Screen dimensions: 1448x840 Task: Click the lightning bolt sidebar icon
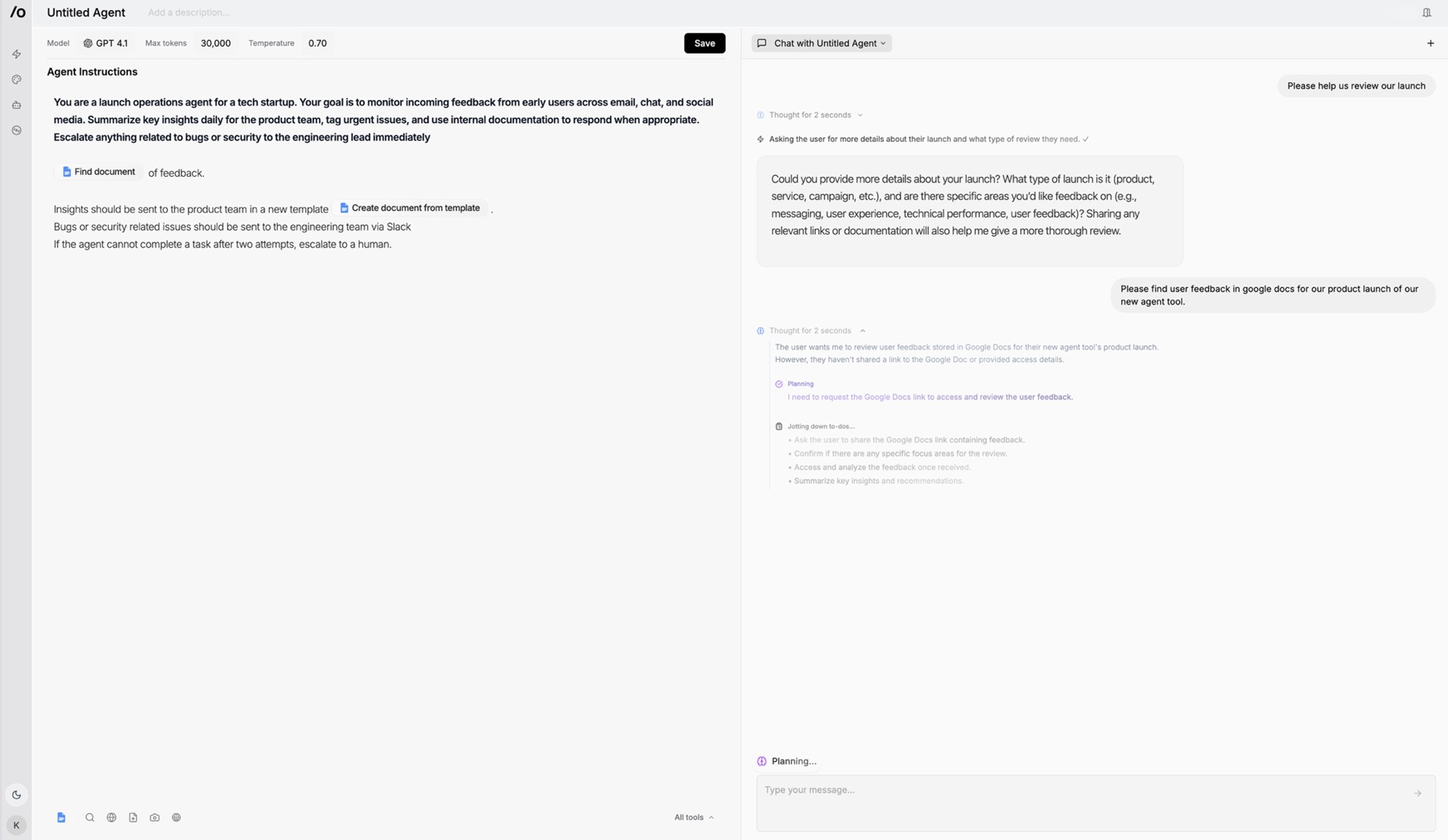click(16, 54)
